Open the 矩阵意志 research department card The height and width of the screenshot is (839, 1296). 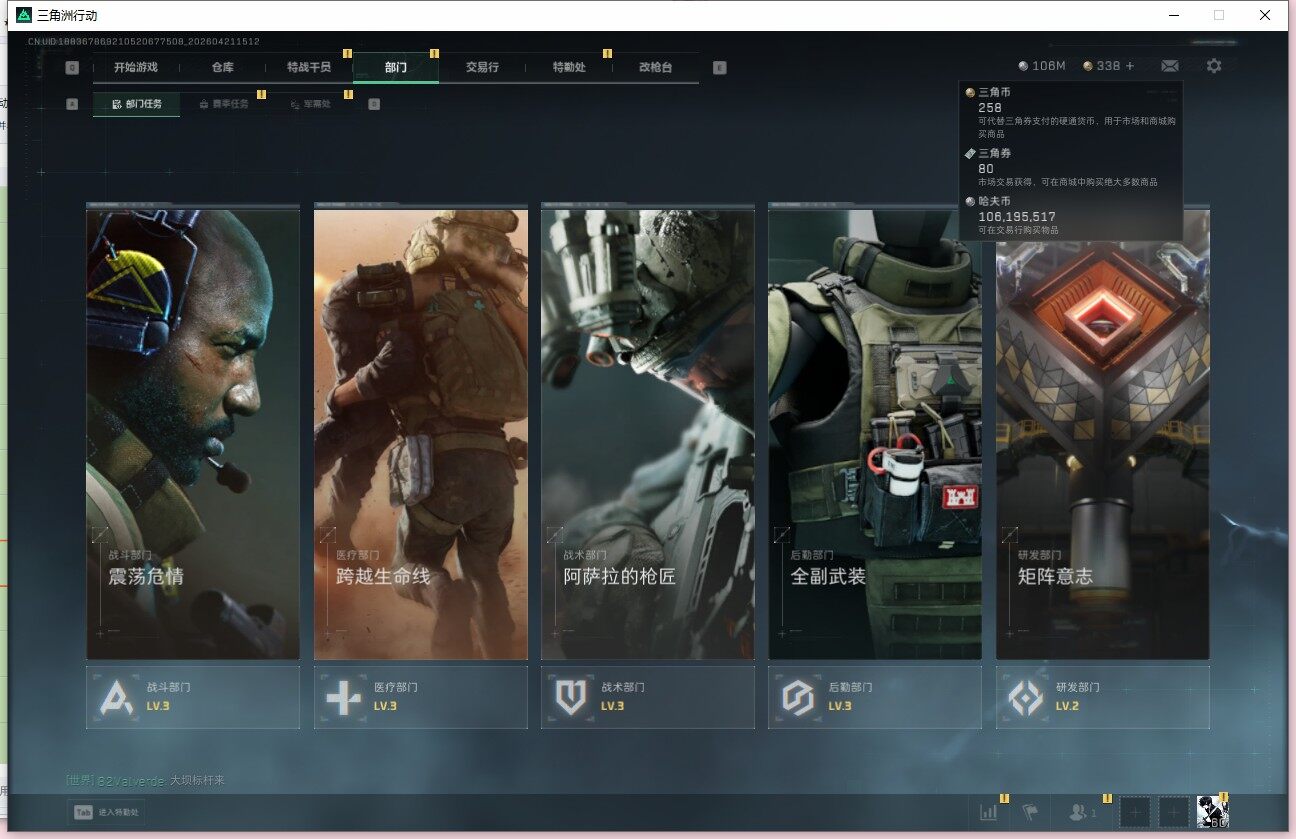[1103, 434]
